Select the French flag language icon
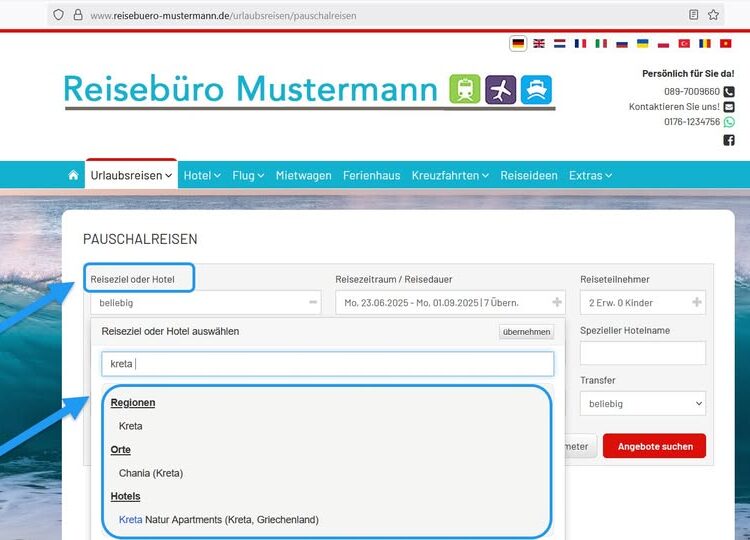 (x=580, y=44)
